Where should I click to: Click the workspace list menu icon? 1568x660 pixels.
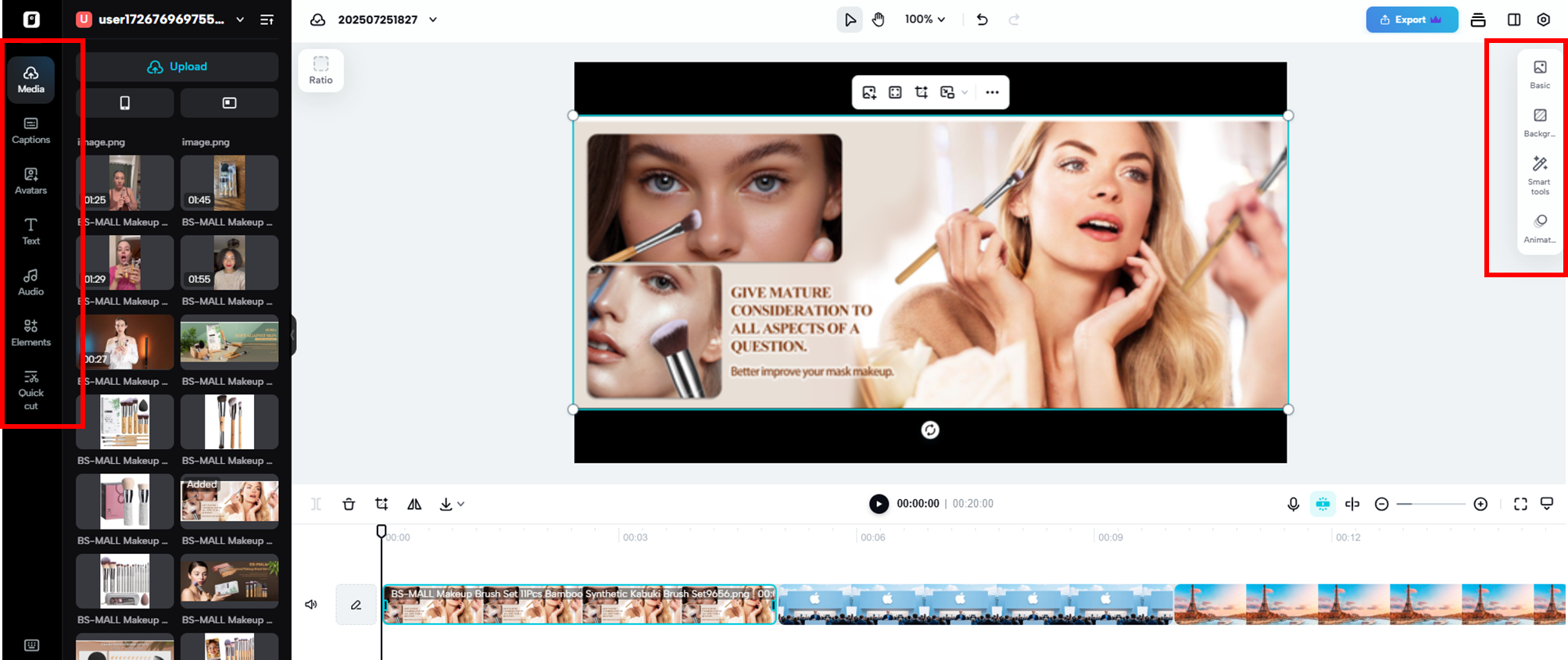[267, 20]
